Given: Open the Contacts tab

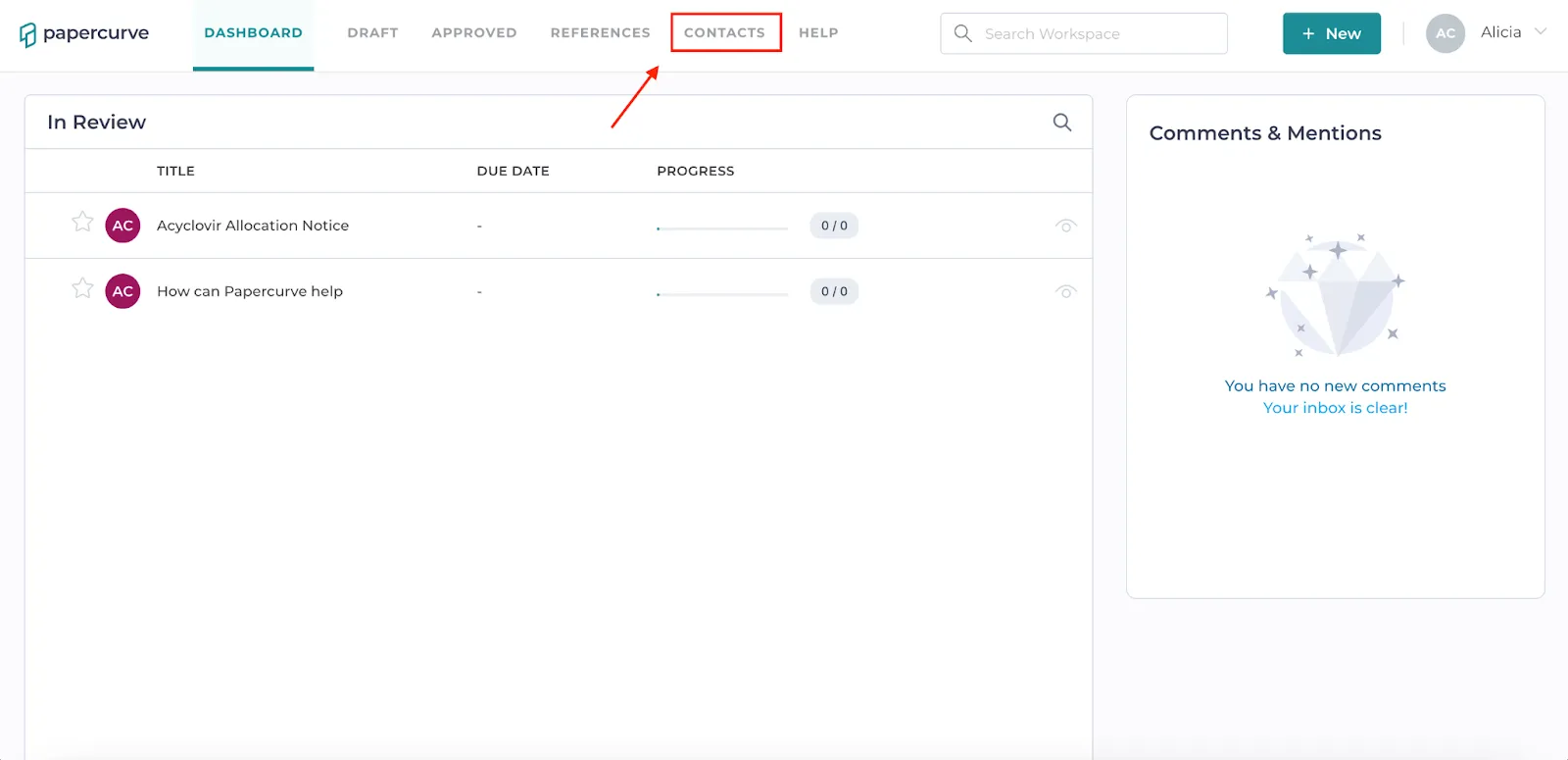Looking at the screenshot, I should tap(724, 32).
